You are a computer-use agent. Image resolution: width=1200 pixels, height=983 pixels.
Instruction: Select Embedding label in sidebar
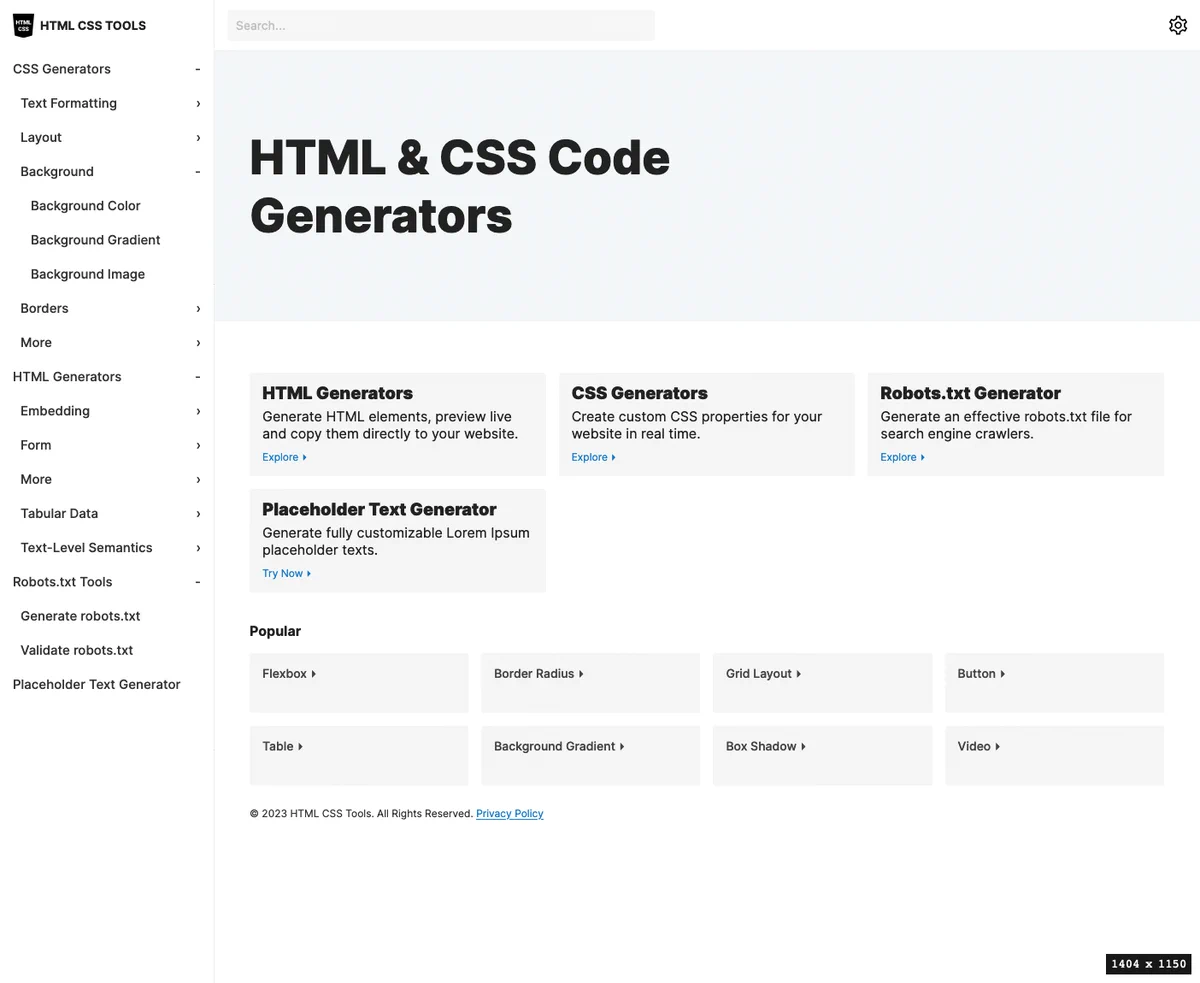pyautogui.click(x=55, y=411)
